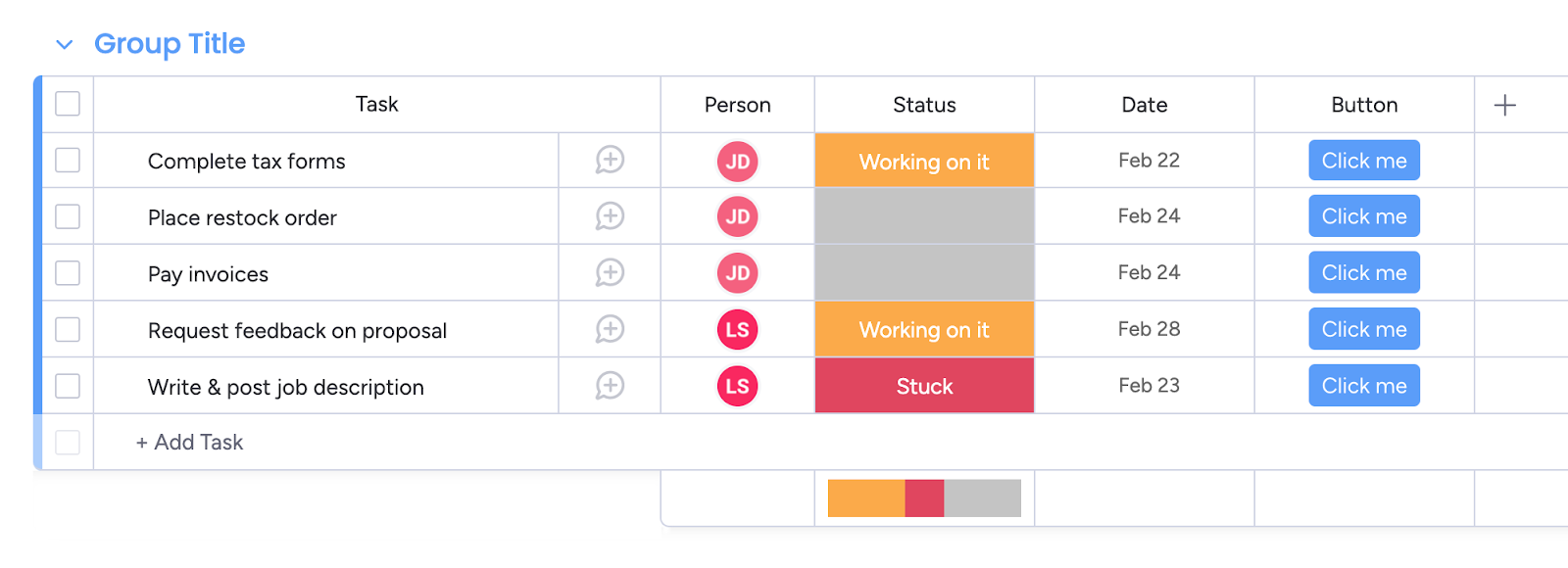The height and width of the screenshot is (568, 1568).
Task: Click the Status column header
Action: pyautogui.click(x=924, y=105)
